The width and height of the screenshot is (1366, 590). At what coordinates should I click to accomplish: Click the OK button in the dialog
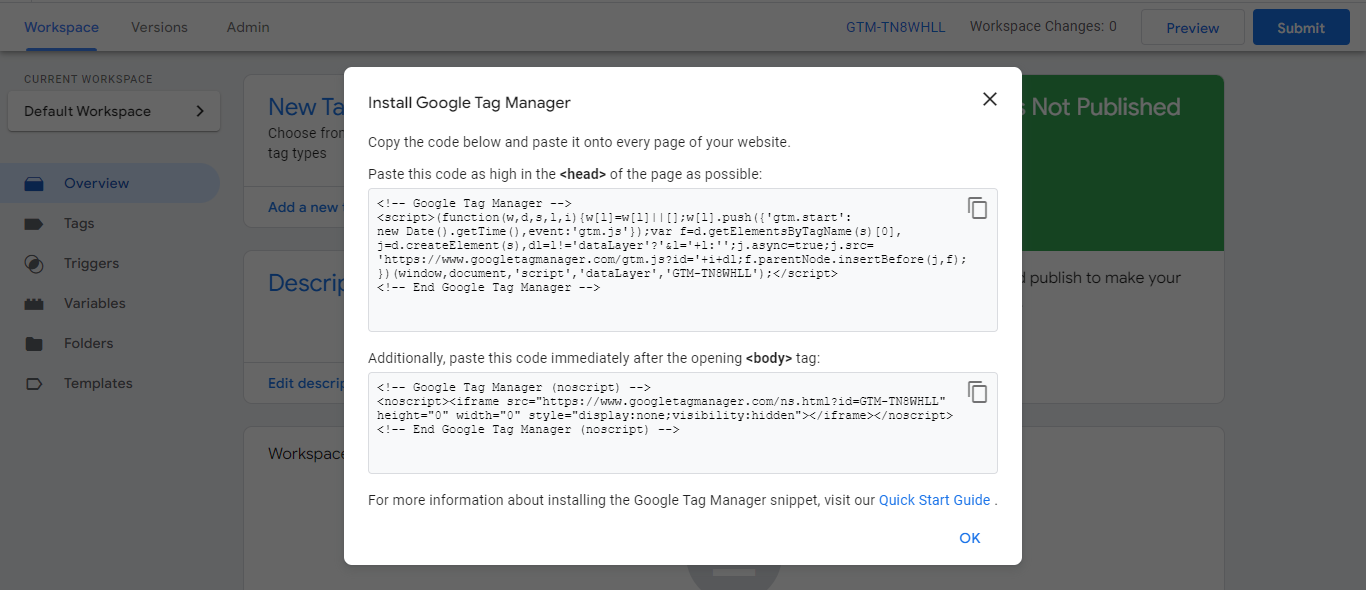pos(970,538)
